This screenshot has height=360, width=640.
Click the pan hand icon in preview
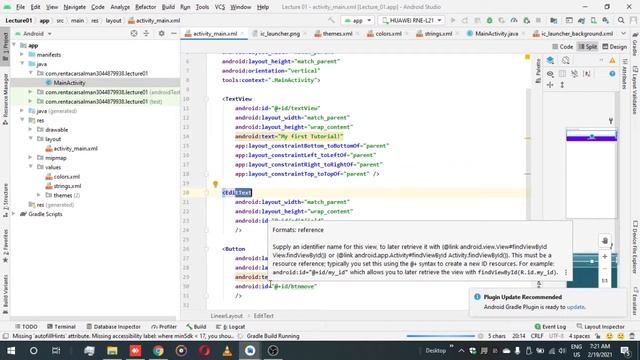(605, 240)
